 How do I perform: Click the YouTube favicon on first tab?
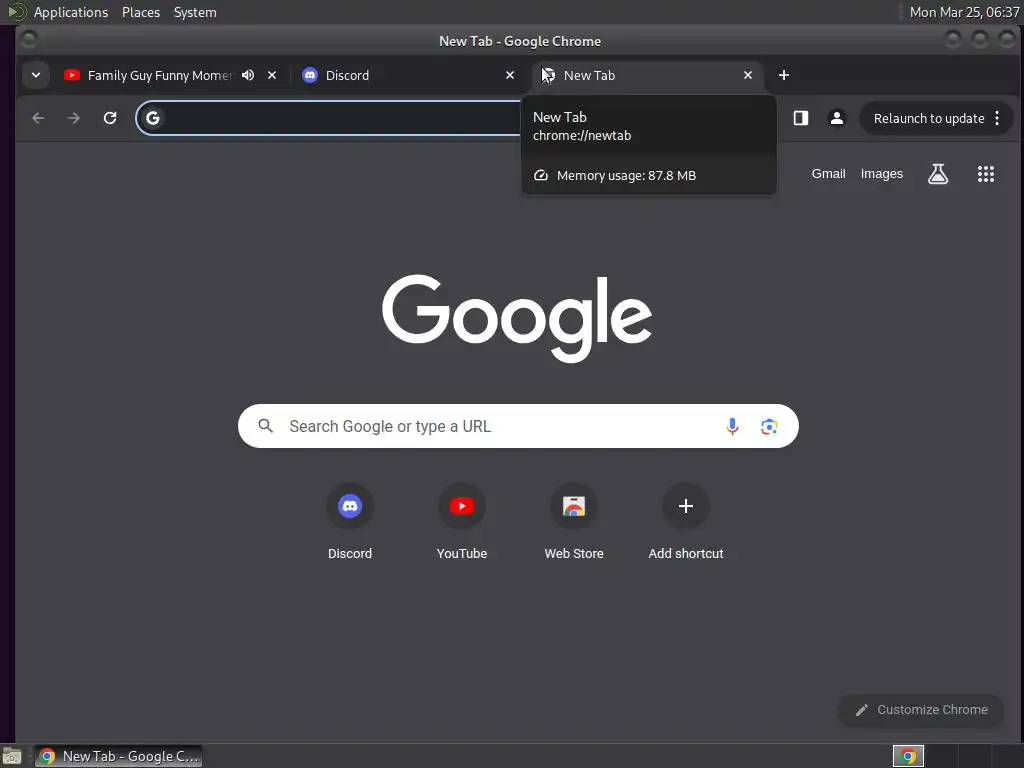(72, 75)
